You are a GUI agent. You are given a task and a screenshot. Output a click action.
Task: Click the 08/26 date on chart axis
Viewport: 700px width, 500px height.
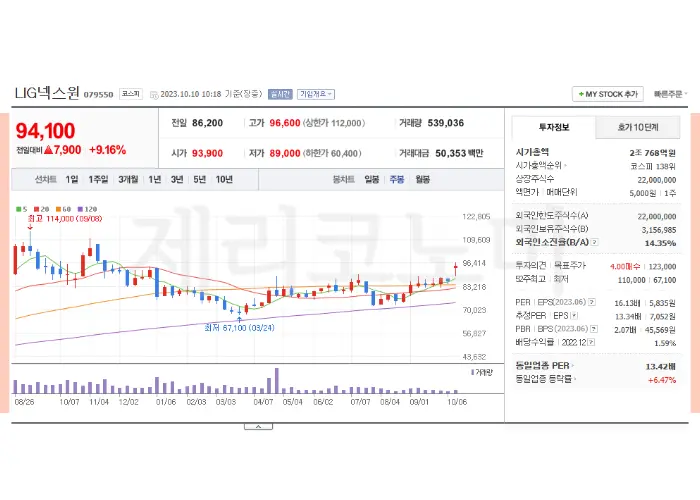tap(24, 402)
